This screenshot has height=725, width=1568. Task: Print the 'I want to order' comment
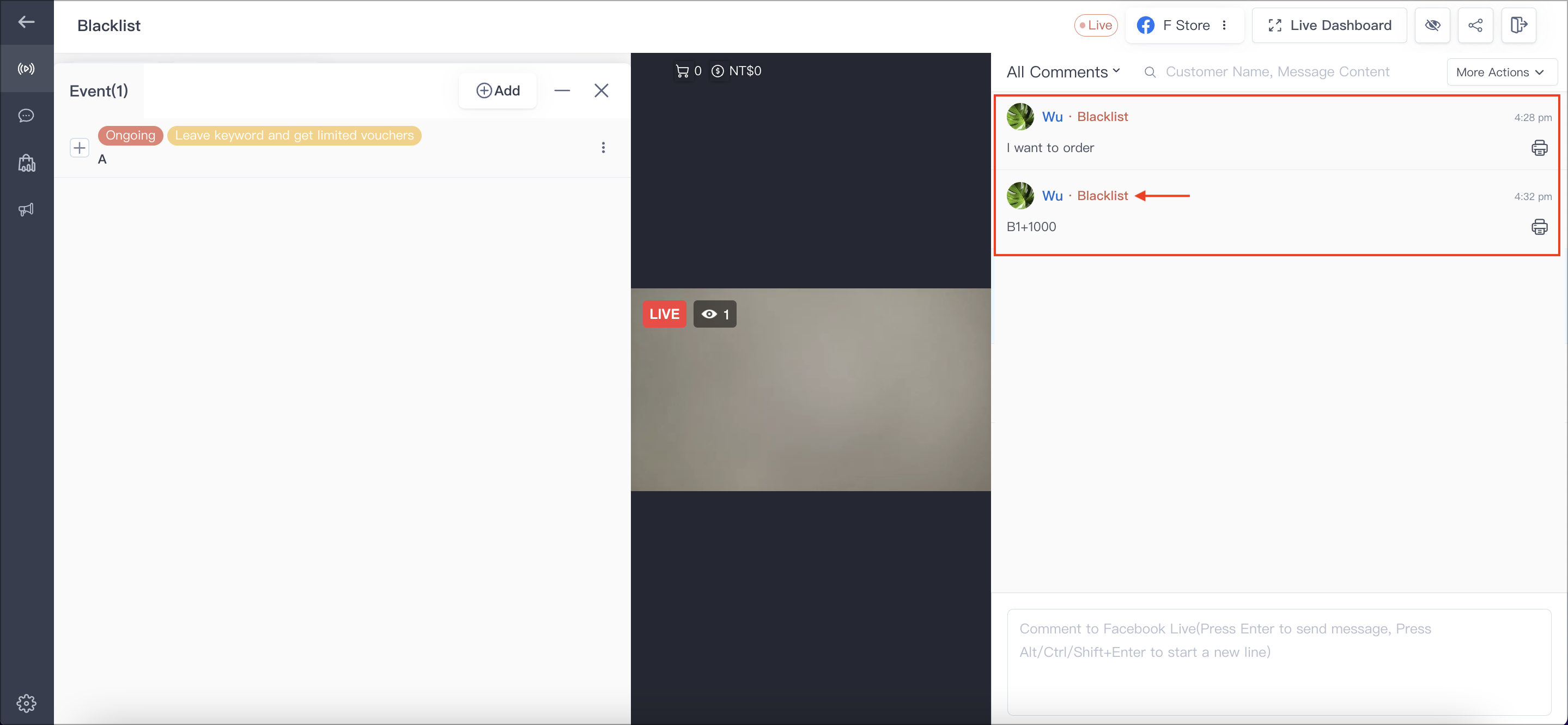(x=1539, y=148)
